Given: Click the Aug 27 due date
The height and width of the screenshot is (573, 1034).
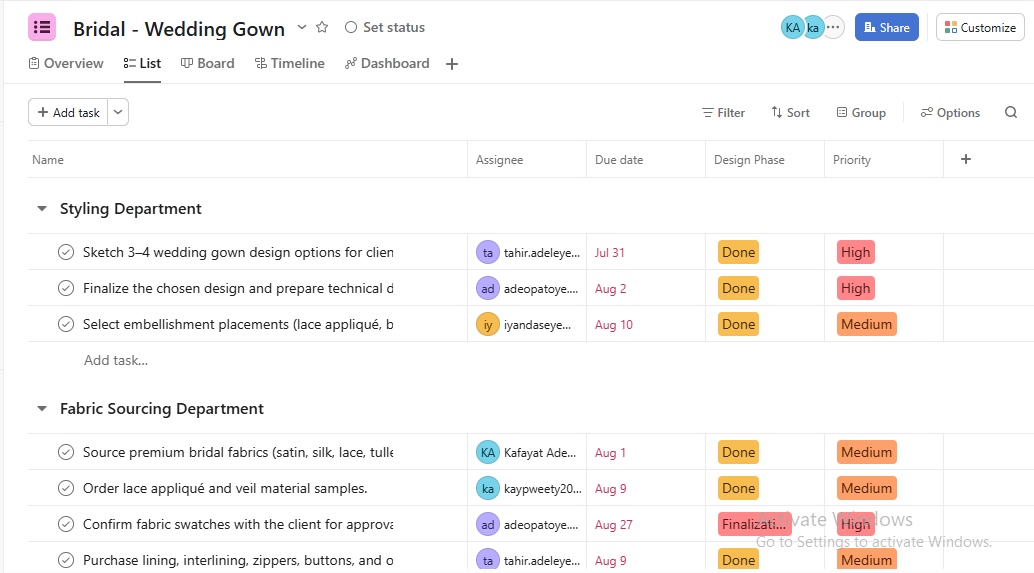Looking at the screenshot, I should (613, 524).
